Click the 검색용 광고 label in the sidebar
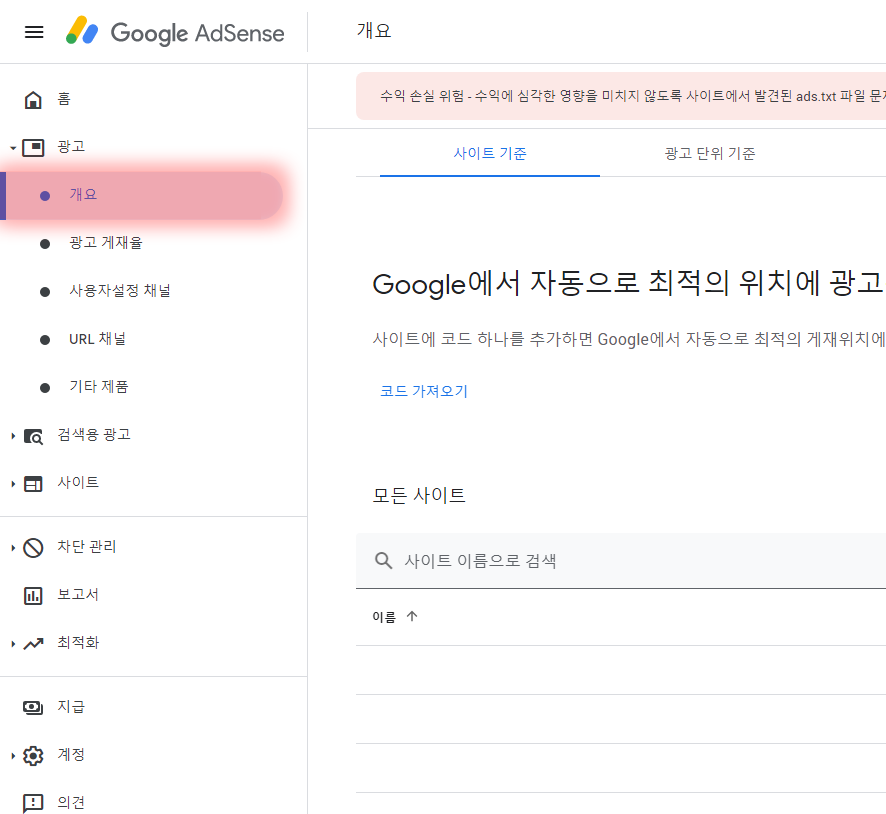The height and width of the screenshot is (814, 886). point(94,434)
